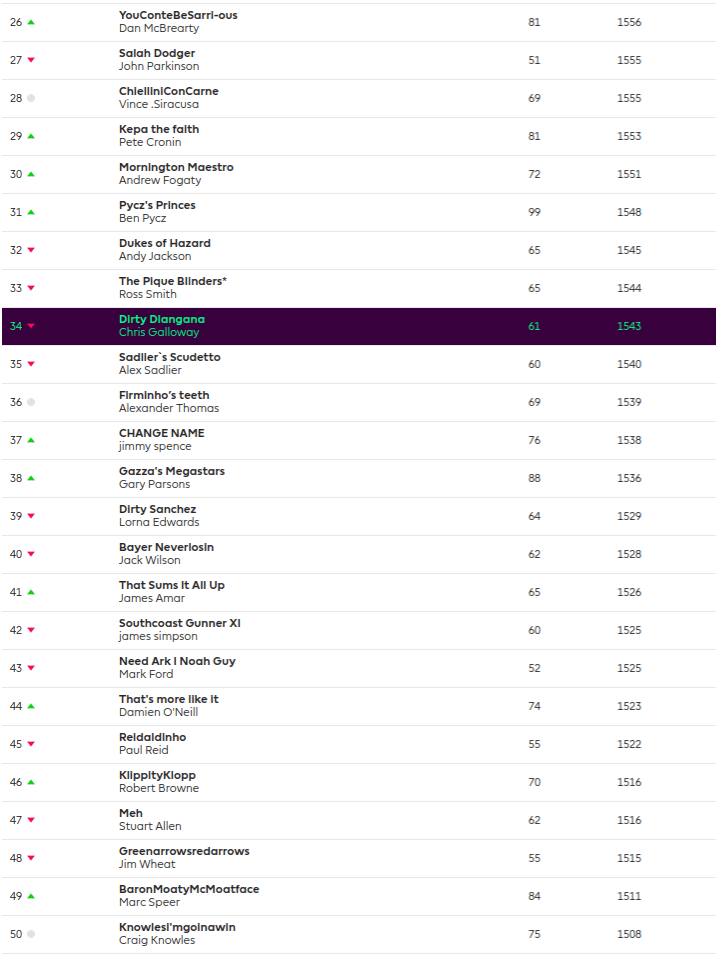Click the gameweek score 99 for Pycz's Princes
Screen dimensions: 716x960
click(x=534, y=212)
